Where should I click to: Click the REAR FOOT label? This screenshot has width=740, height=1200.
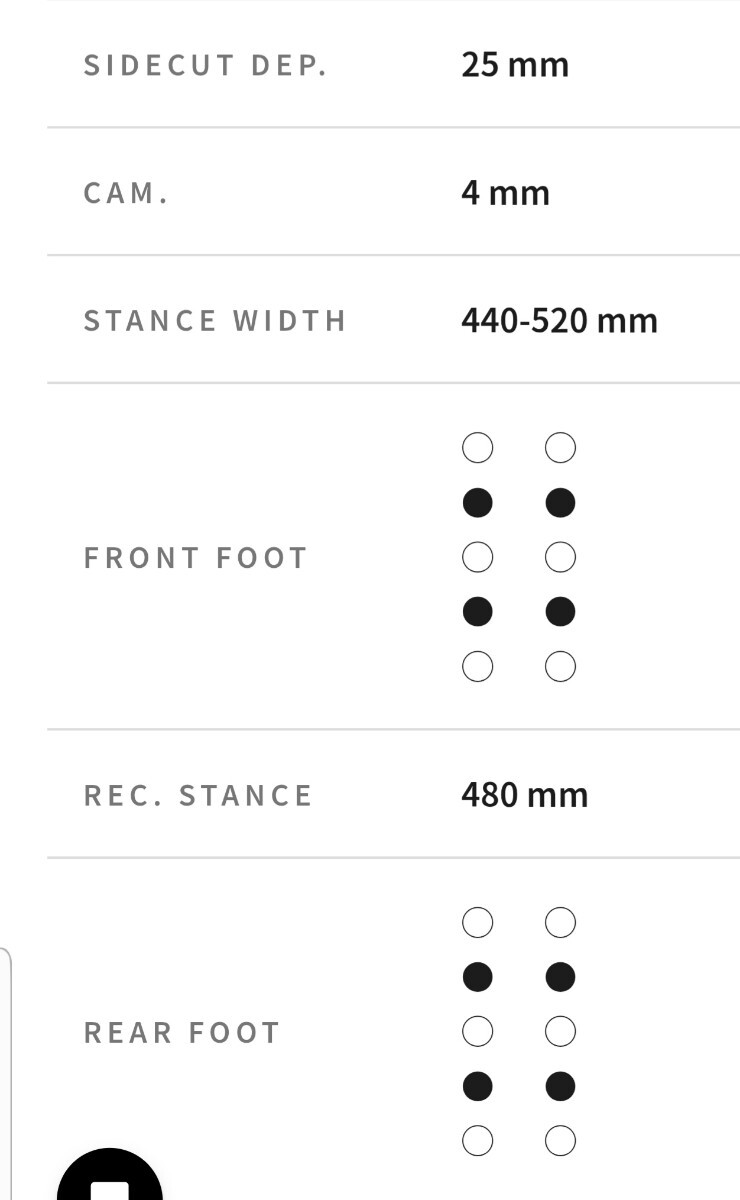pos(182,1033)
